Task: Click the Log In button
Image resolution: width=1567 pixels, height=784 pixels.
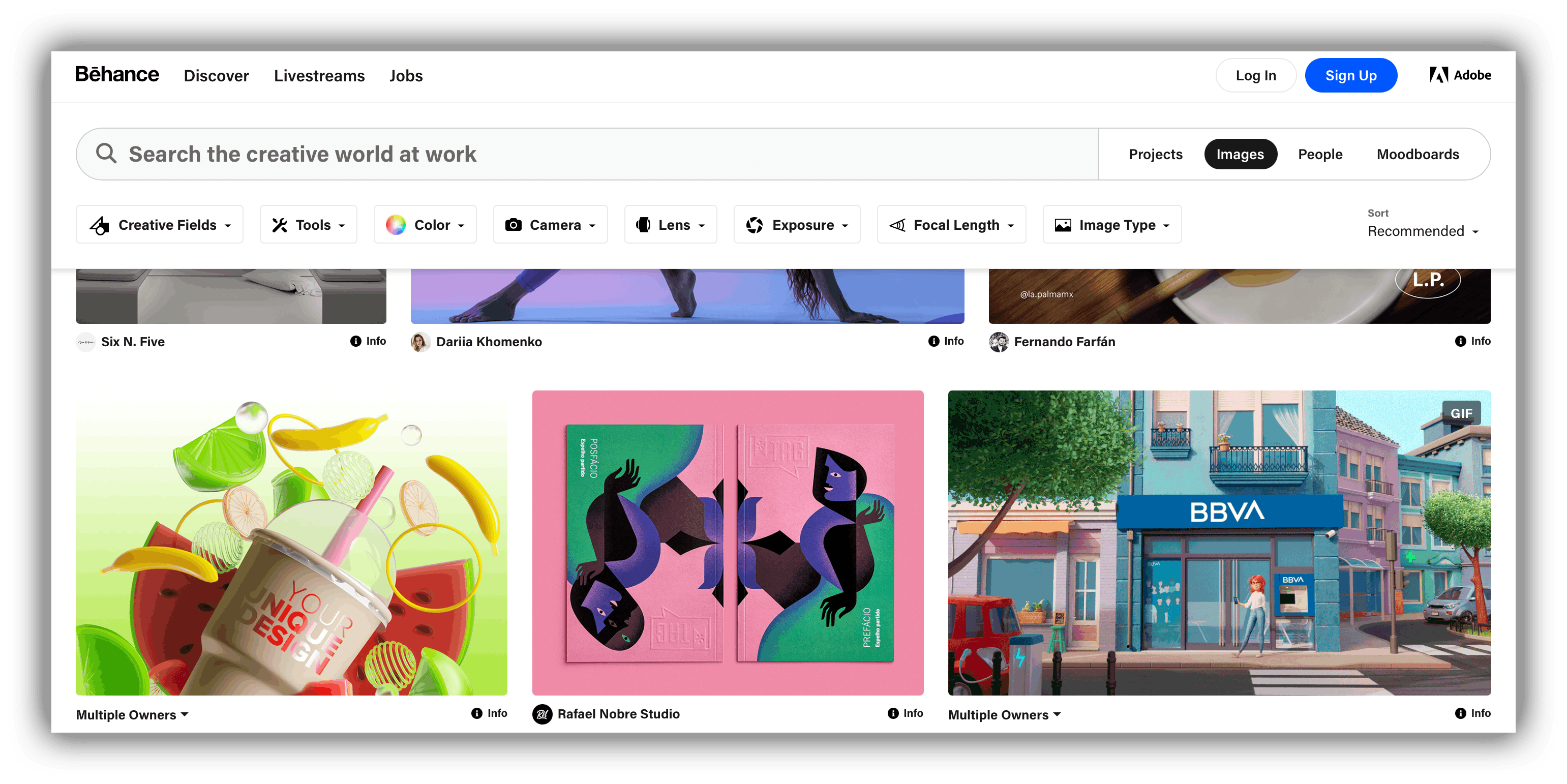Action: 1255,74
